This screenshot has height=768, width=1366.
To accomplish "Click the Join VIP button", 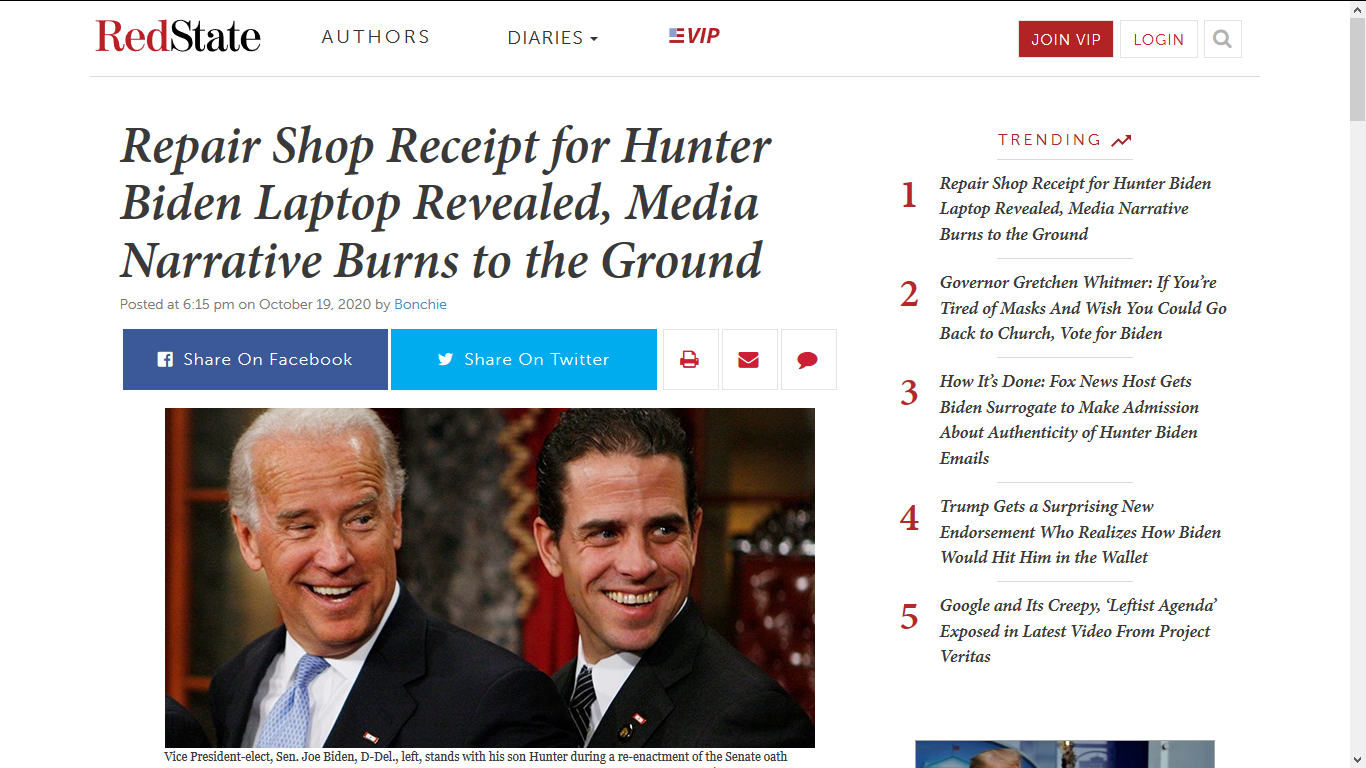I will [1066, 39].
